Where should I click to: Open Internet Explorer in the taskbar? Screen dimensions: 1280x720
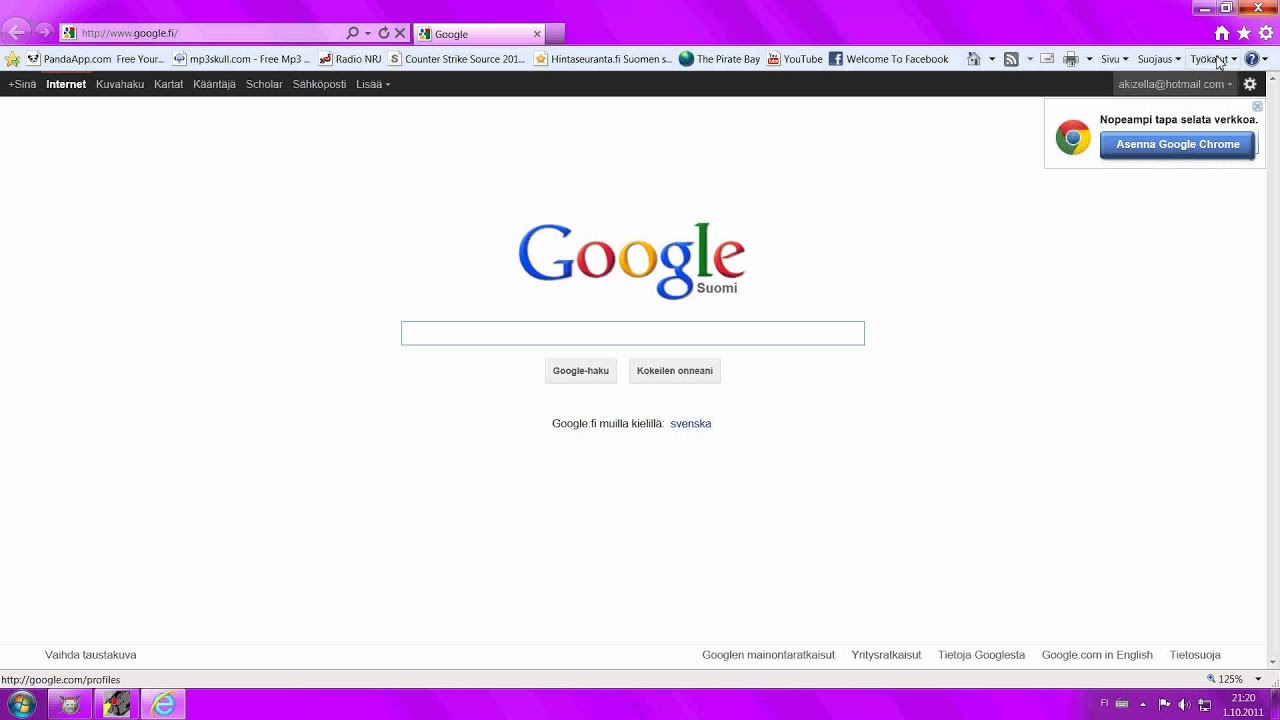[x=163, y=704]
